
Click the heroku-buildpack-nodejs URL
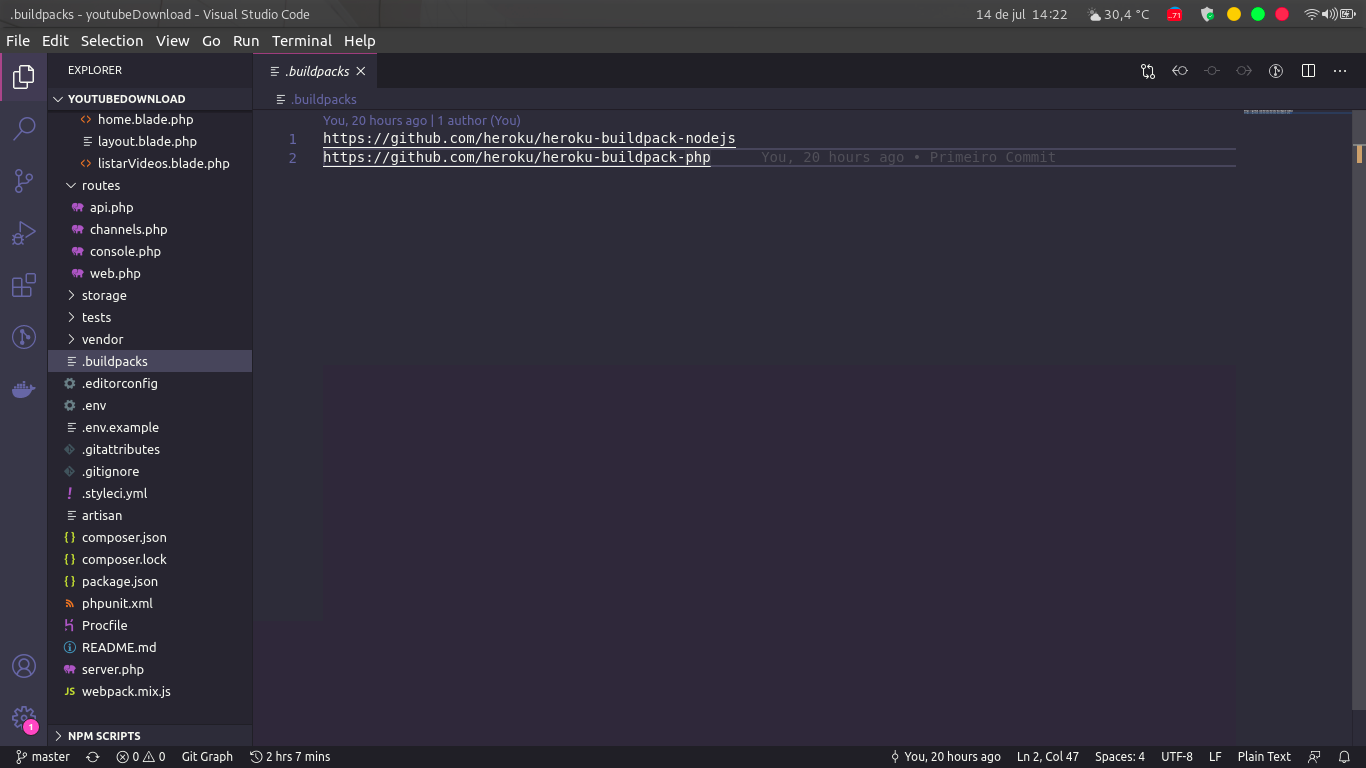tap(529, 138)
